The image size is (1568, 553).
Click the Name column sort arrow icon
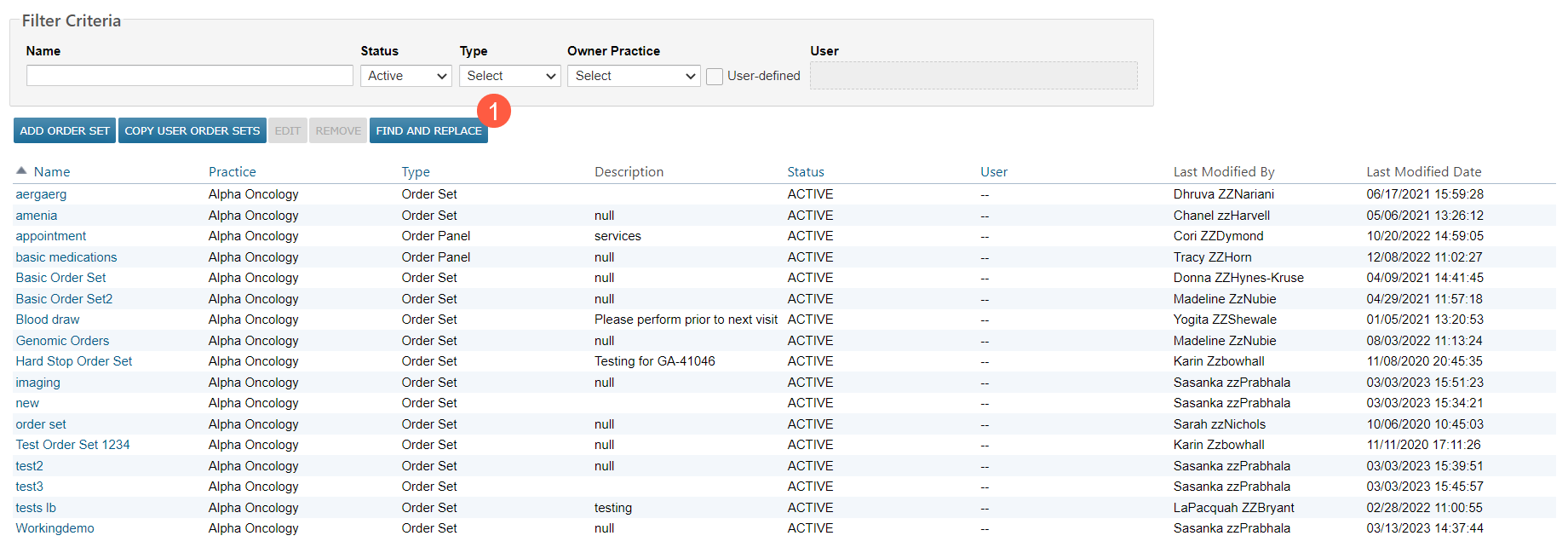[21, 171]
